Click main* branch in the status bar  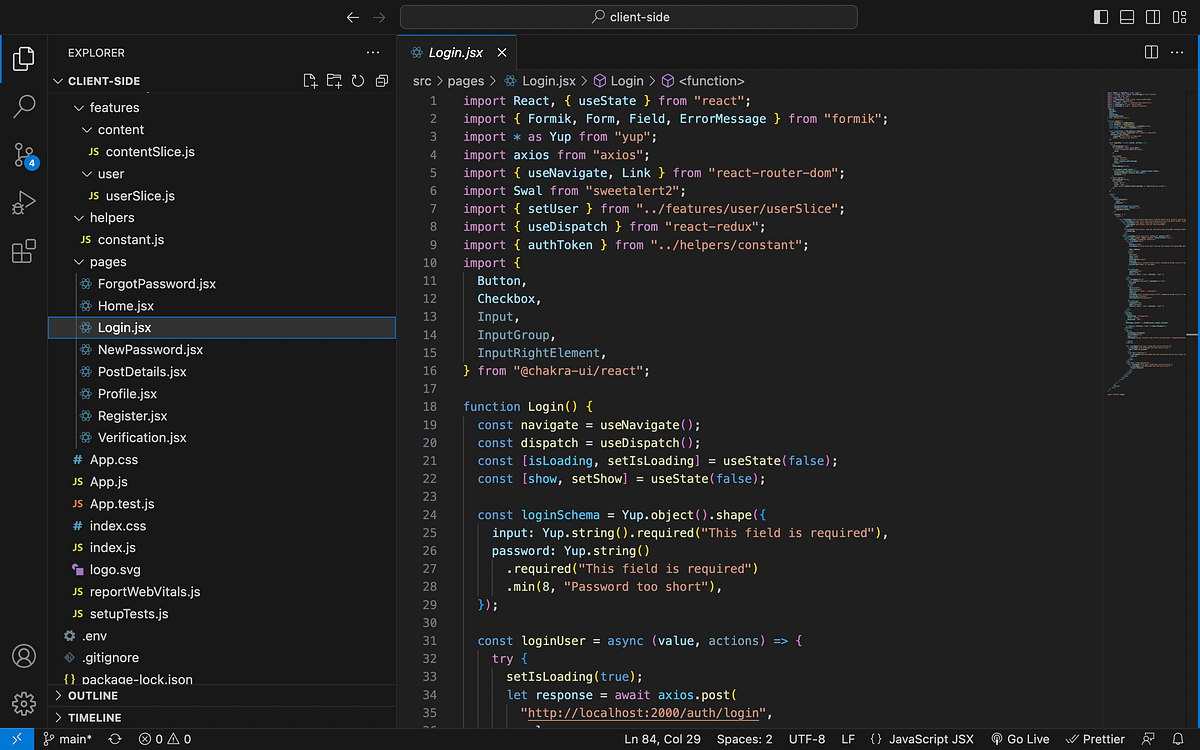68,738
